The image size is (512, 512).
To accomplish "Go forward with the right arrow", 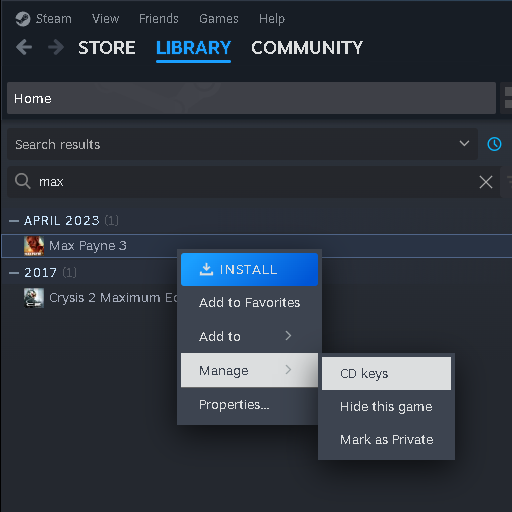I will [56, 47].
